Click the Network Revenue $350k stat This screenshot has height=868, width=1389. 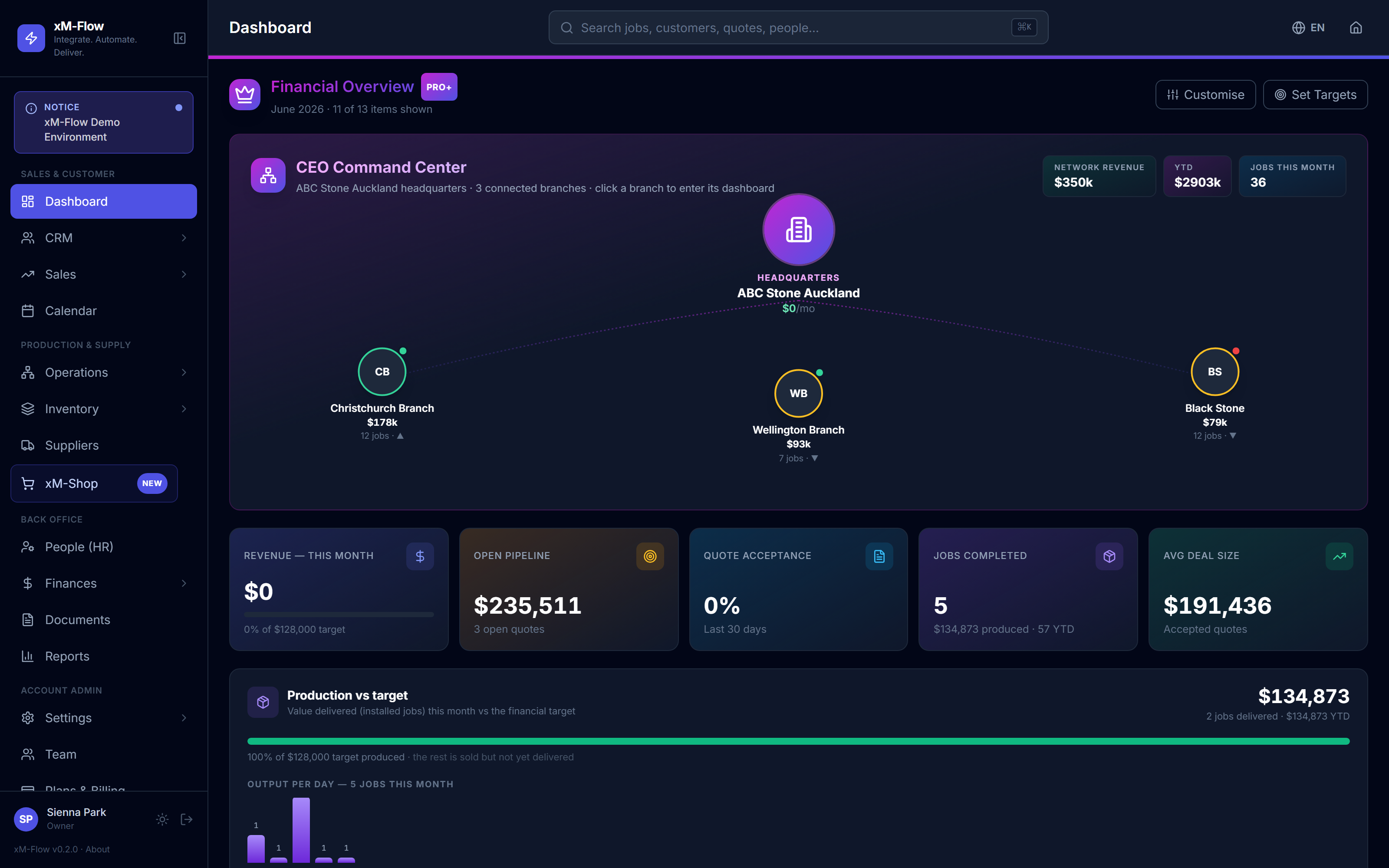pos(1099,176)
